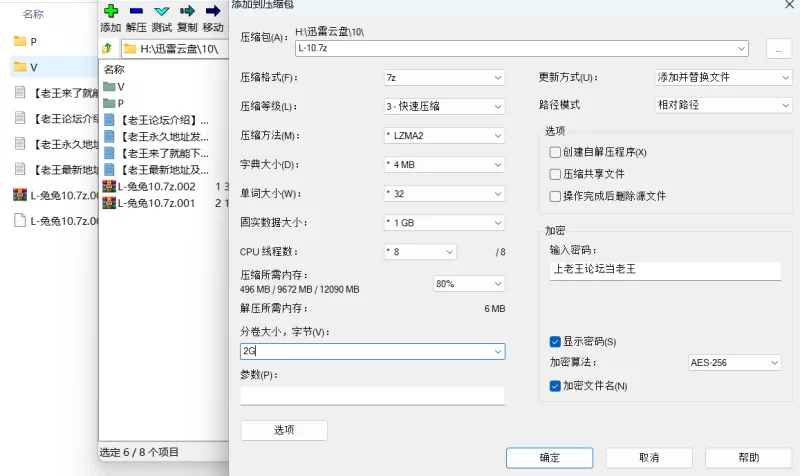800x476 pixels.
Task: Uncheck 加密文件名 checkbox
Action: click(555, 386)
